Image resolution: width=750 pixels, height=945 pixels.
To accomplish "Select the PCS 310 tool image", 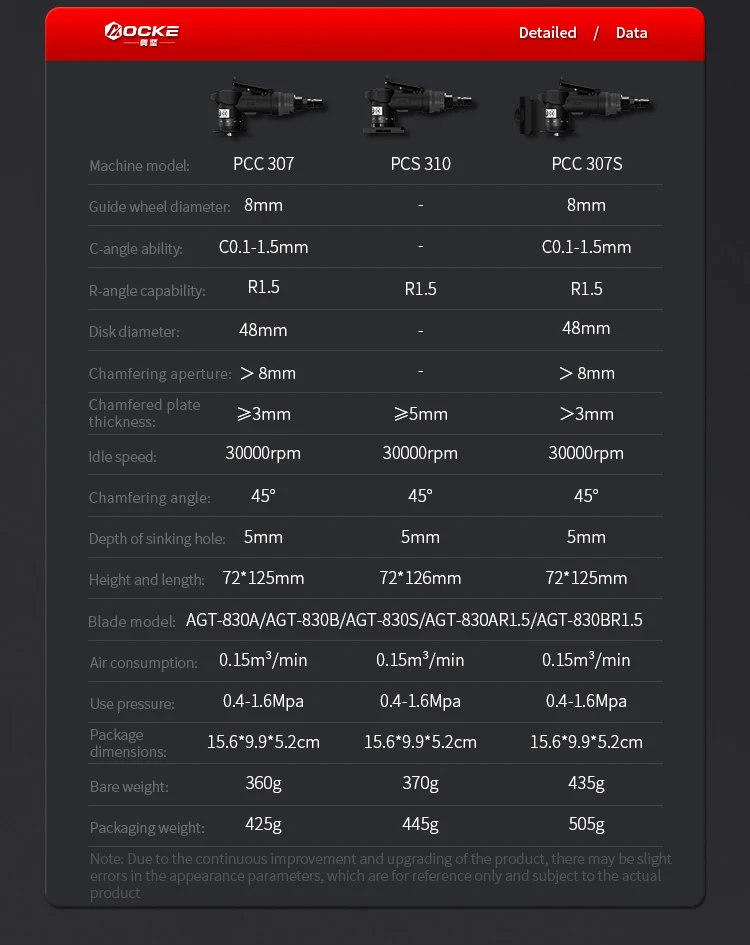I will (418, 107).
